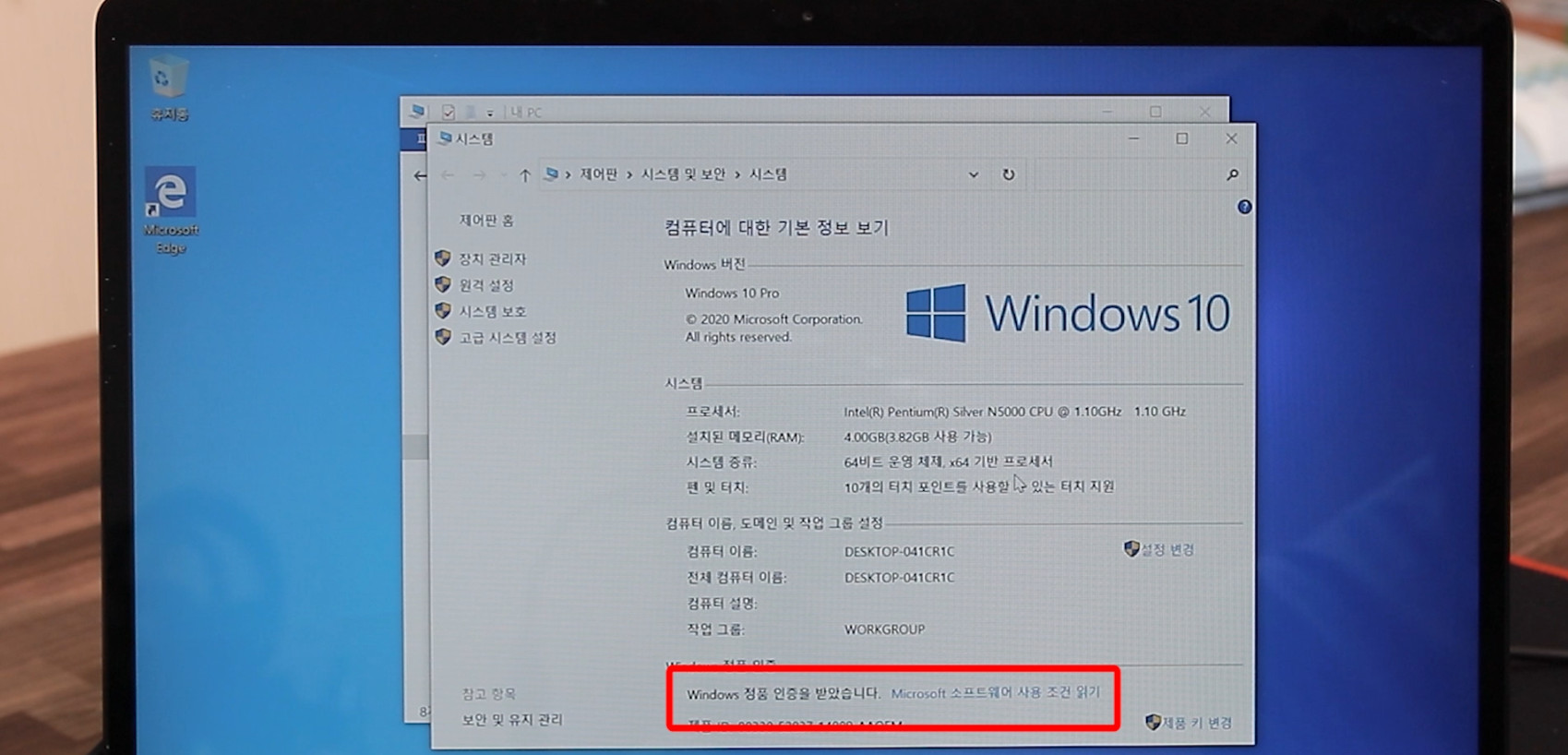
Task: Open 장치 관리자 (Device Manager)
Action: 493,259
